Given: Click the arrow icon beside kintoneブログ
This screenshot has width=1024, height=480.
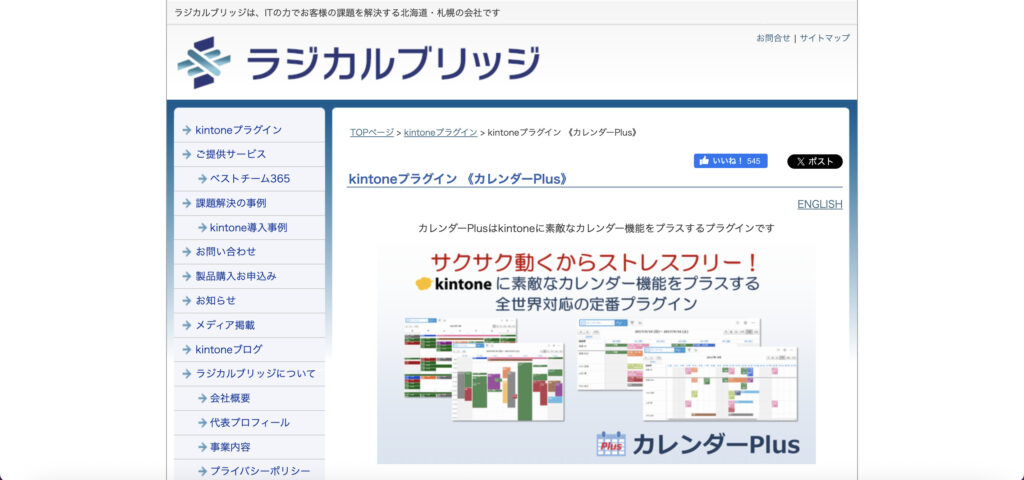Looking at the screenshot, I should (x=187, y=349).
